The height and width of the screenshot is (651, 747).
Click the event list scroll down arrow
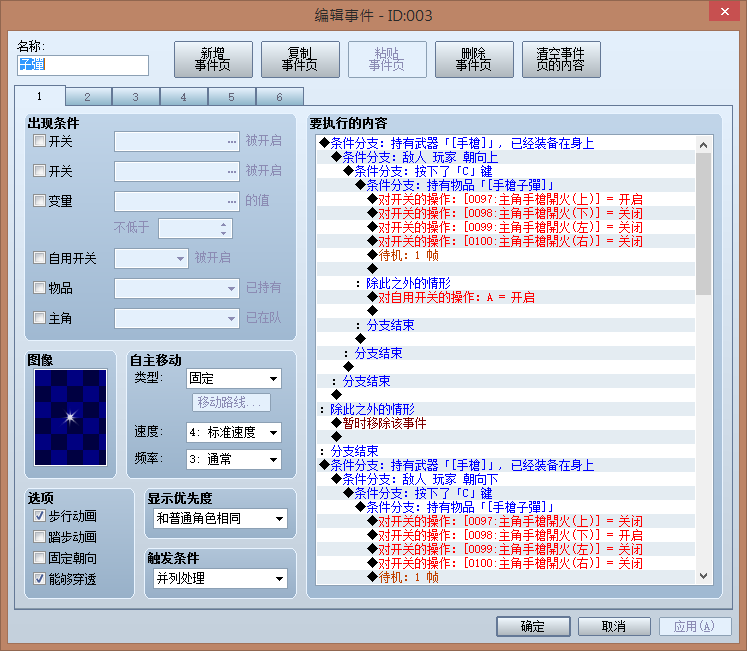tap(703, 576)
